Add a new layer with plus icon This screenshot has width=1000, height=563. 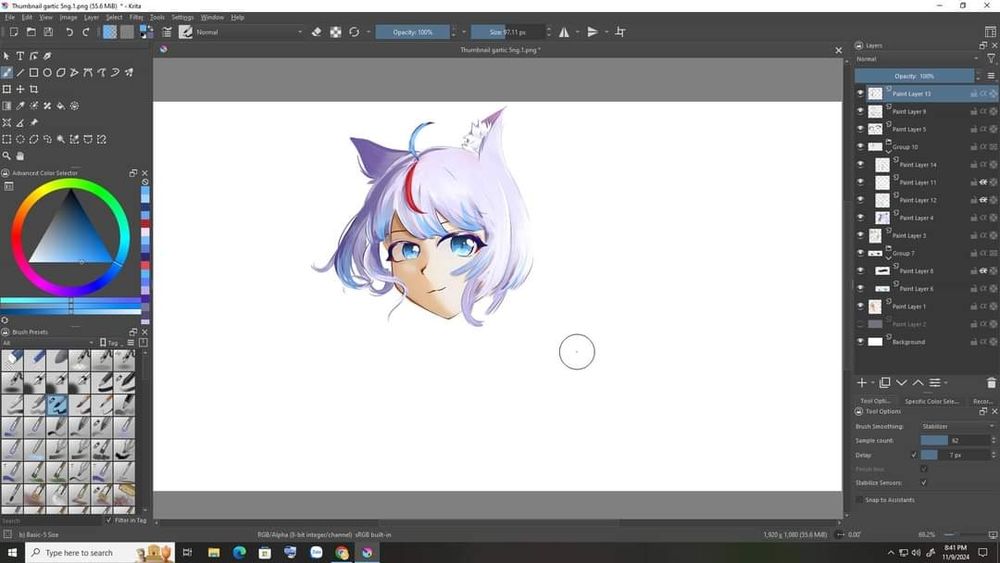862,383
